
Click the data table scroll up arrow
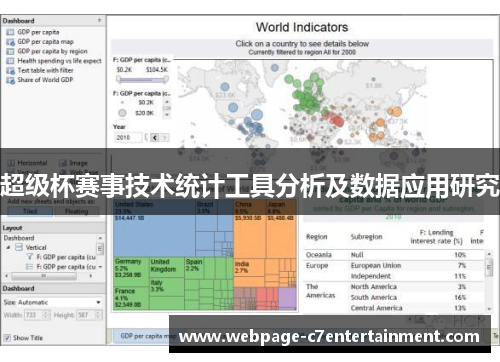click(x=489, y=254)
